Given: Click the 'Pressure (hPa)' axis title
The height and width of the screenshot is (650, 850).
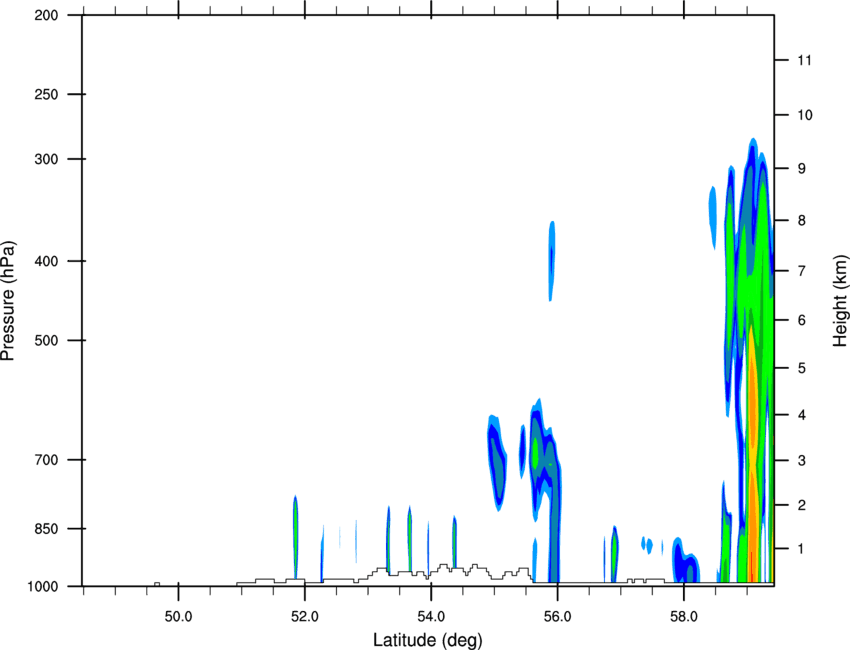Looking at the screenshot, I should click(8, 301).
